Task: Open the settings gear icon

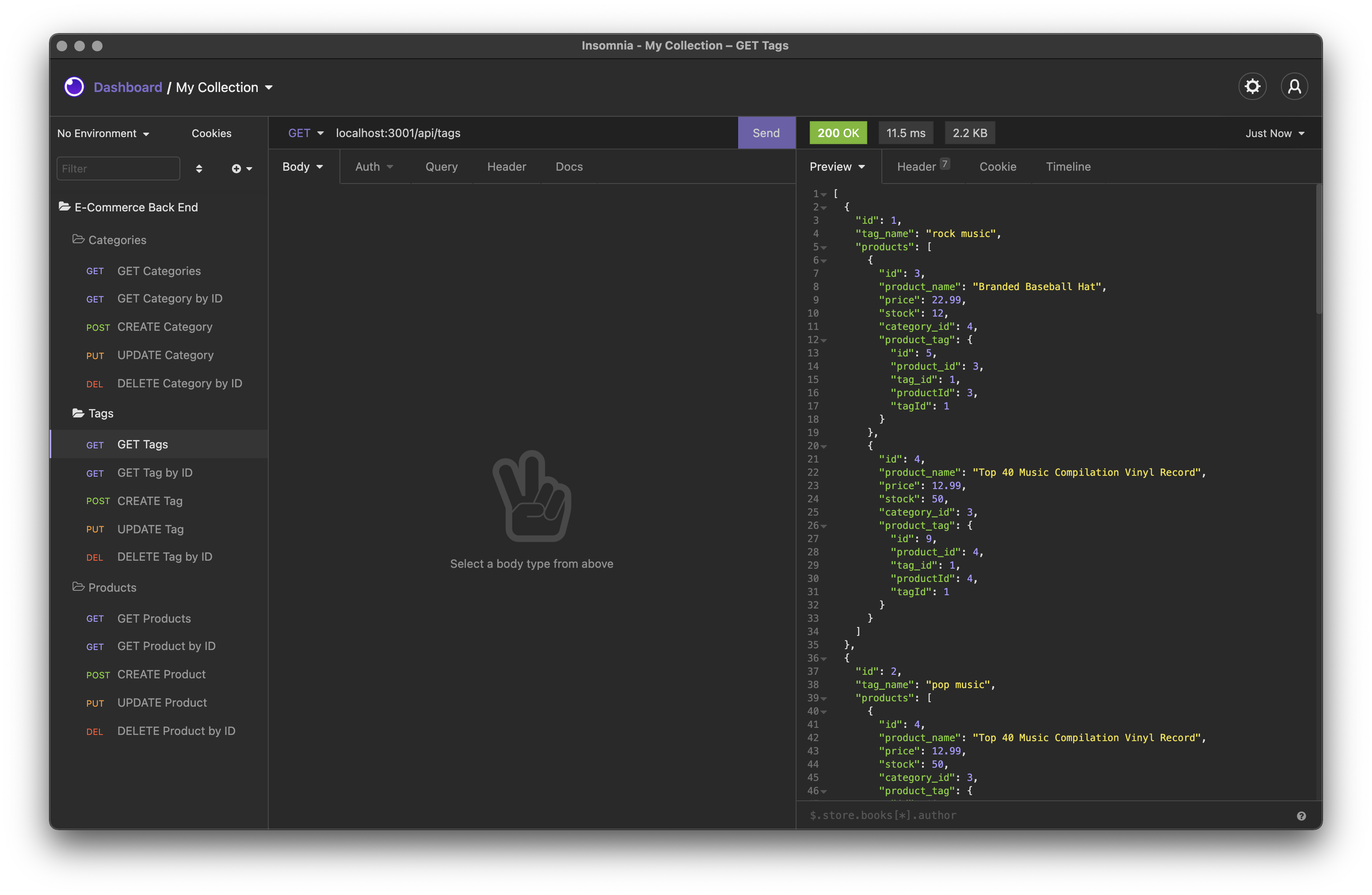Action: [x=1252, y=87]
